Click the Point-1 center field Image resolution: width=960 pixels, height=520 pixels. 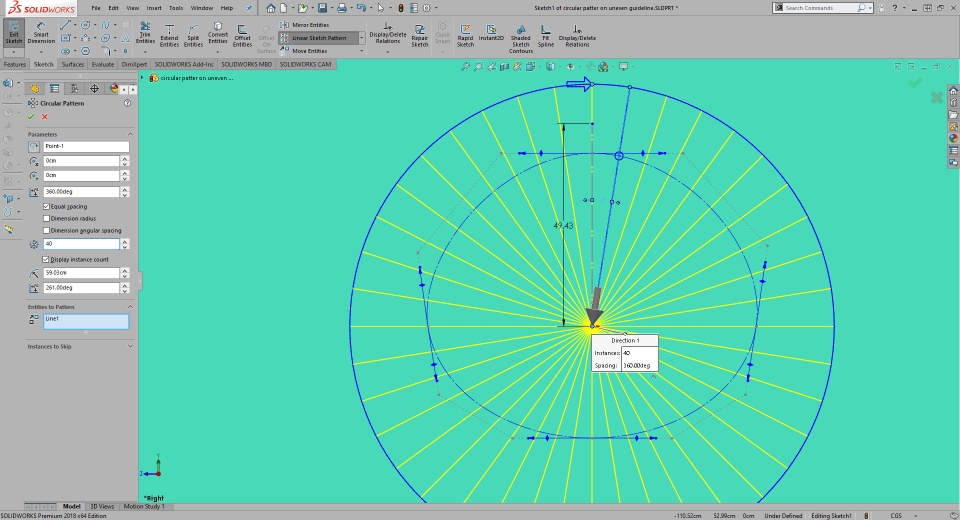coord(86,146)
